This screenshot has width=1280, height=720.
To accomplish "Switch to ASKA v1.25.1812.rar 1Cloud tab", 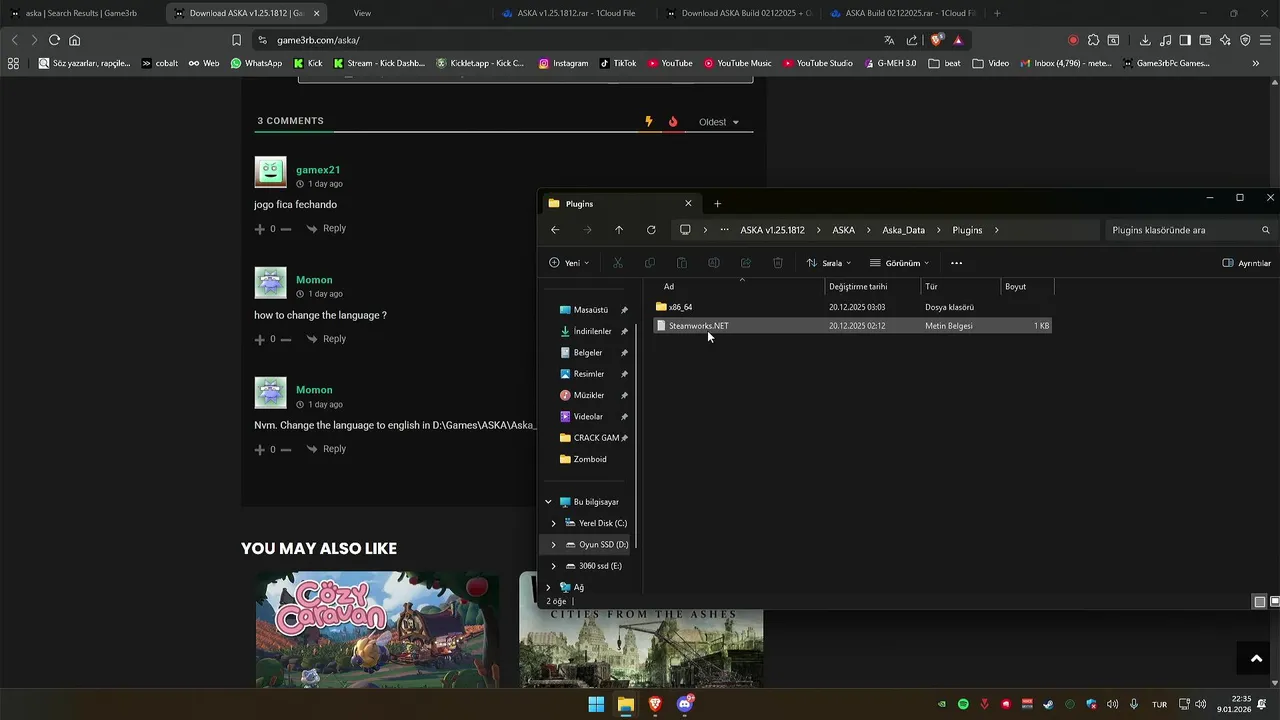I will [574, 13].
